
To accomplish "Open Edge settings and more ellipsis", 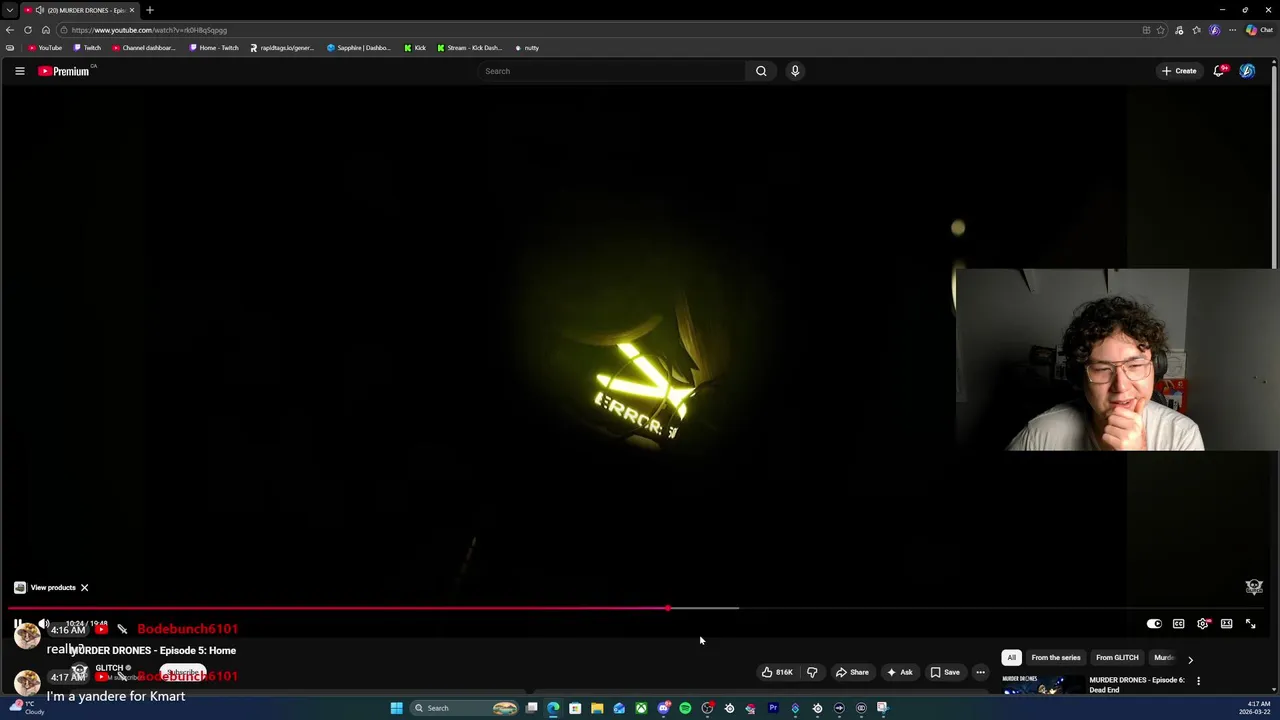I will [x=1233, y=30].
